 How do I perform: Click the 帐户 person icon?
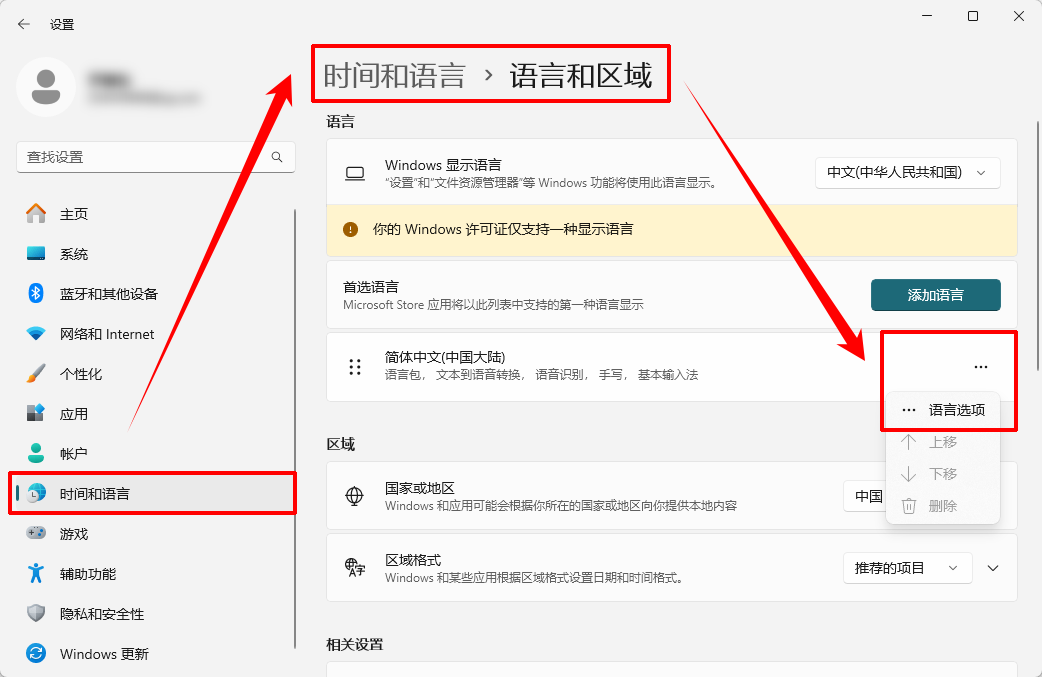click(x=36, y=453)
